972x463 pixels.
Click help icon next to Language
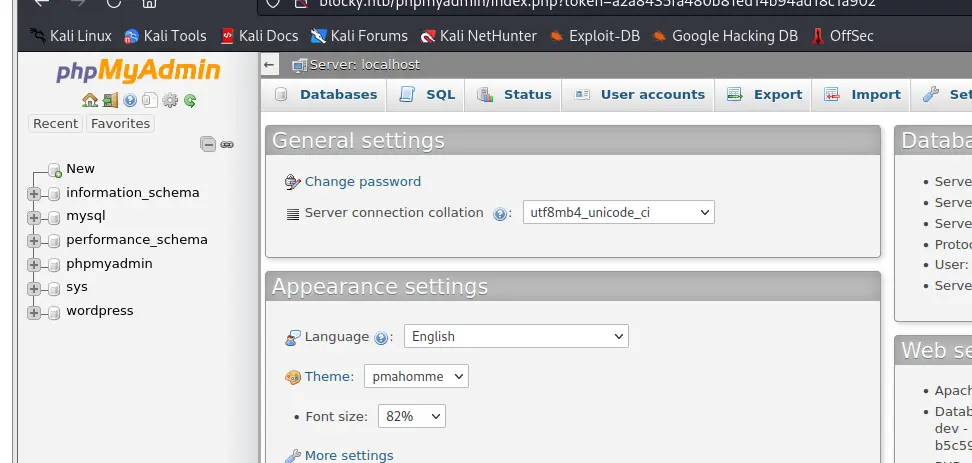tap(381, 338)
